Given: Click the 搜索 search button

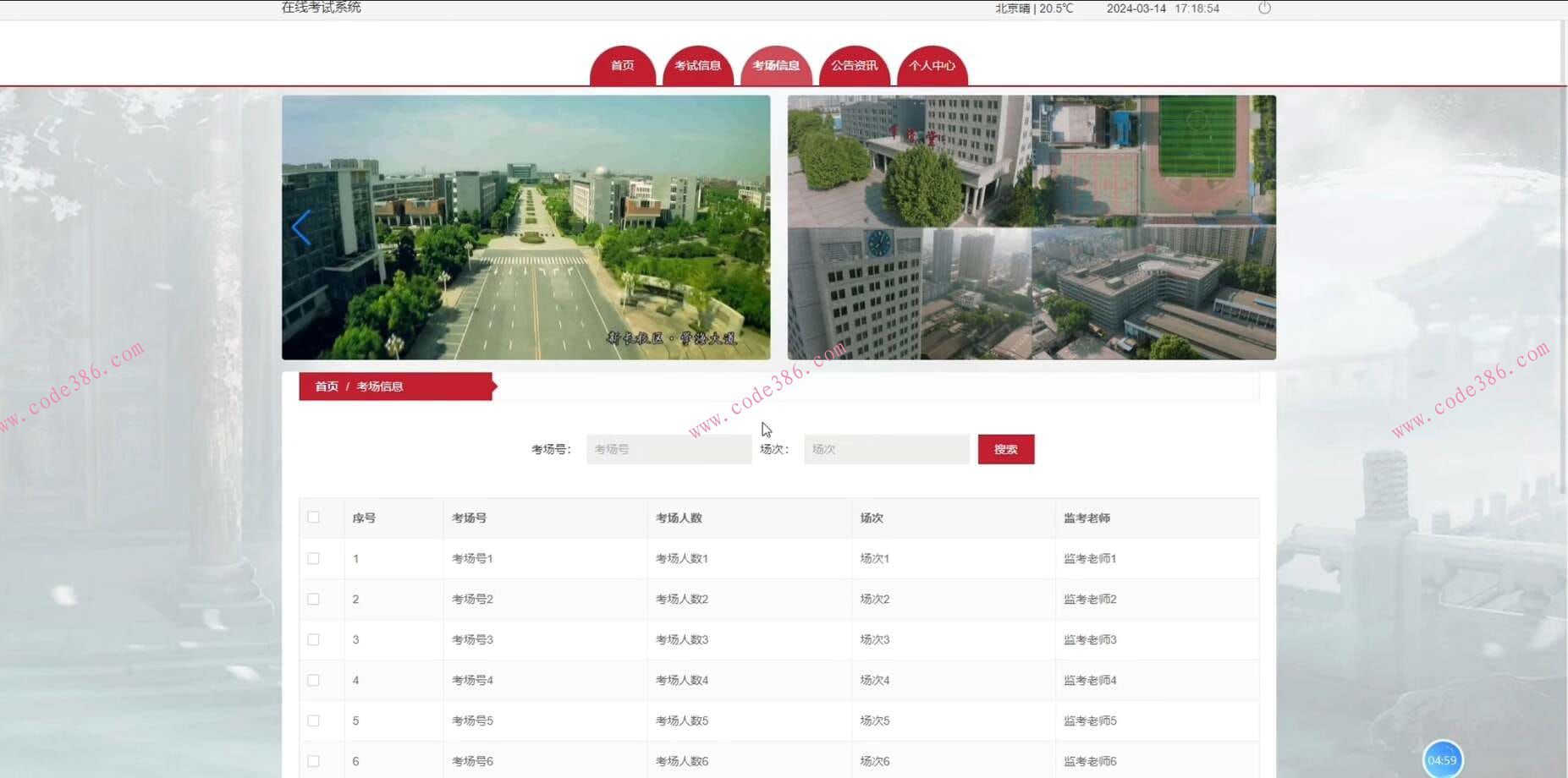Looking at the screenshot, I should (x=1005, y=449).
